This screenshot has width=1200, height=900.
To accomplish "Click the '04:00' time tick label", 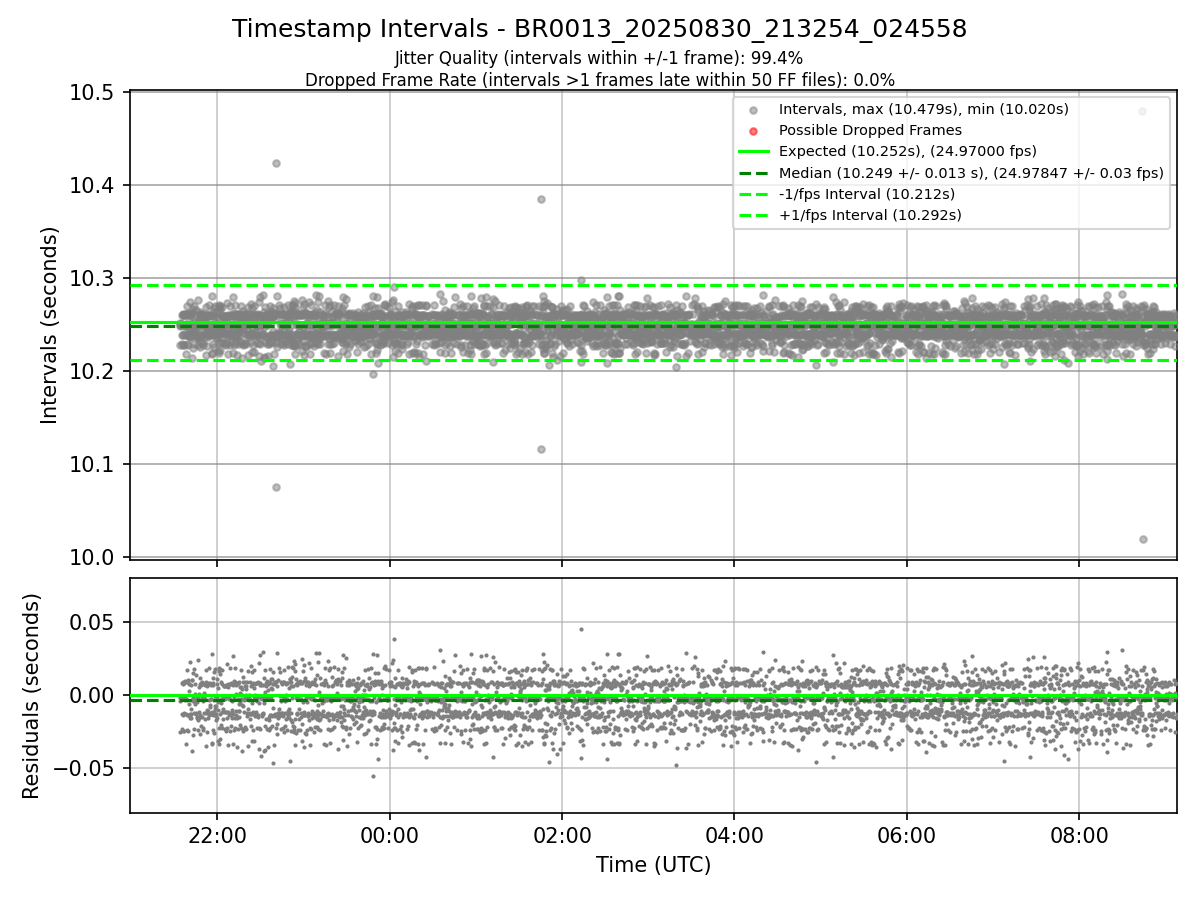I will pyautogui.click(x=733, y=835).
